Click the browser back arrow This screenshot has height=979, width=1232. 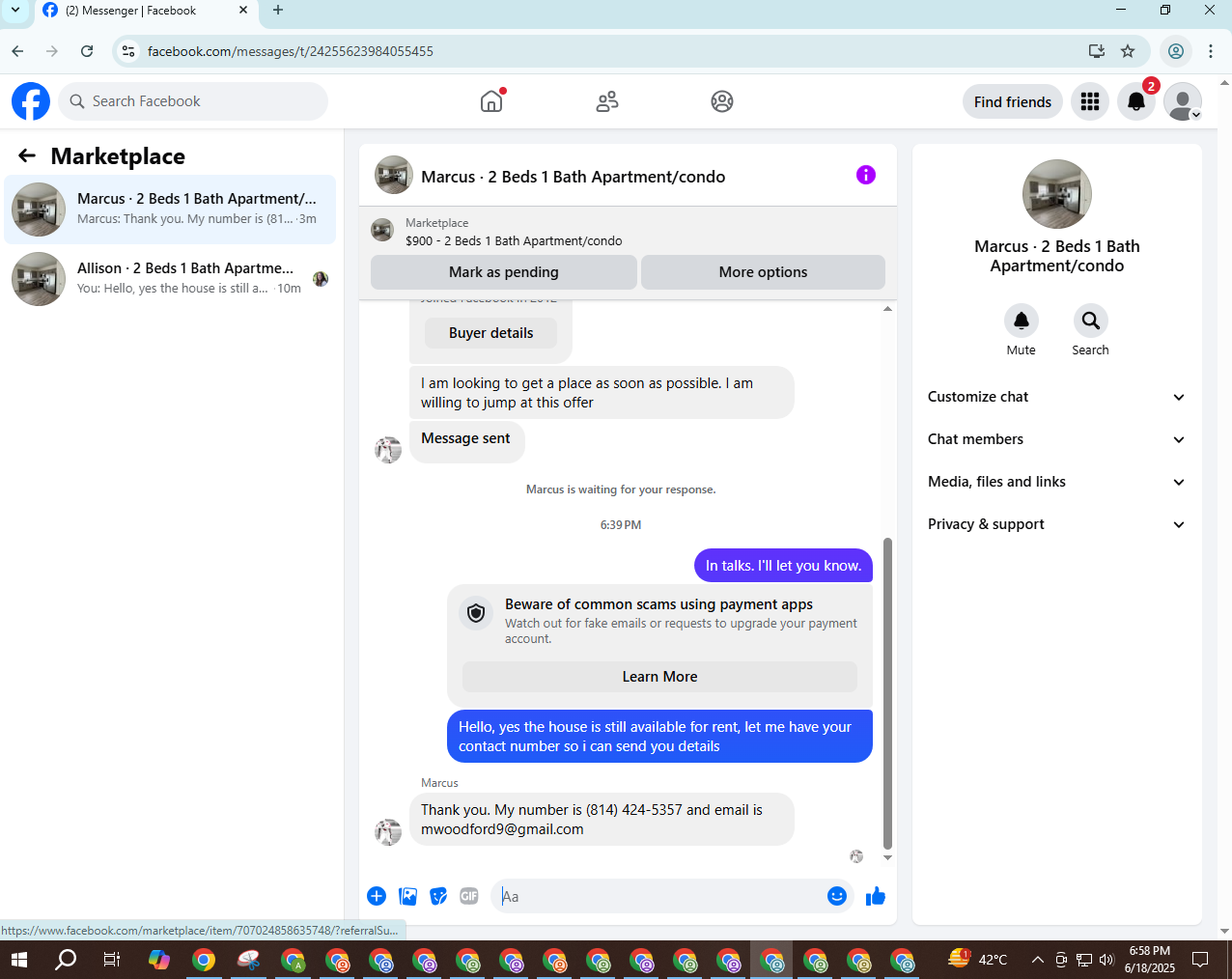[17, 51]
